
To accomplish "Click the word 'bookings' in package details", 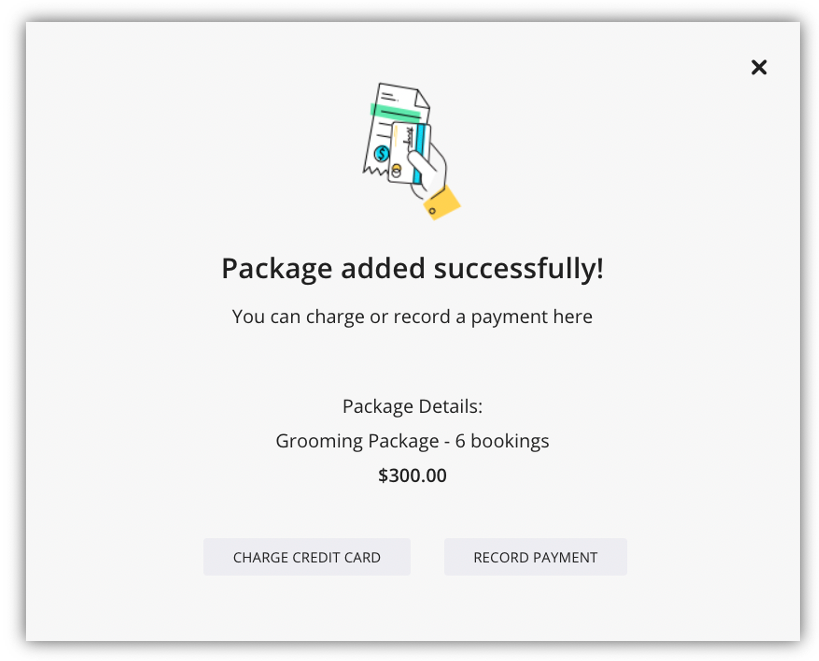I will pyautogui.click(x=510, y=441).
